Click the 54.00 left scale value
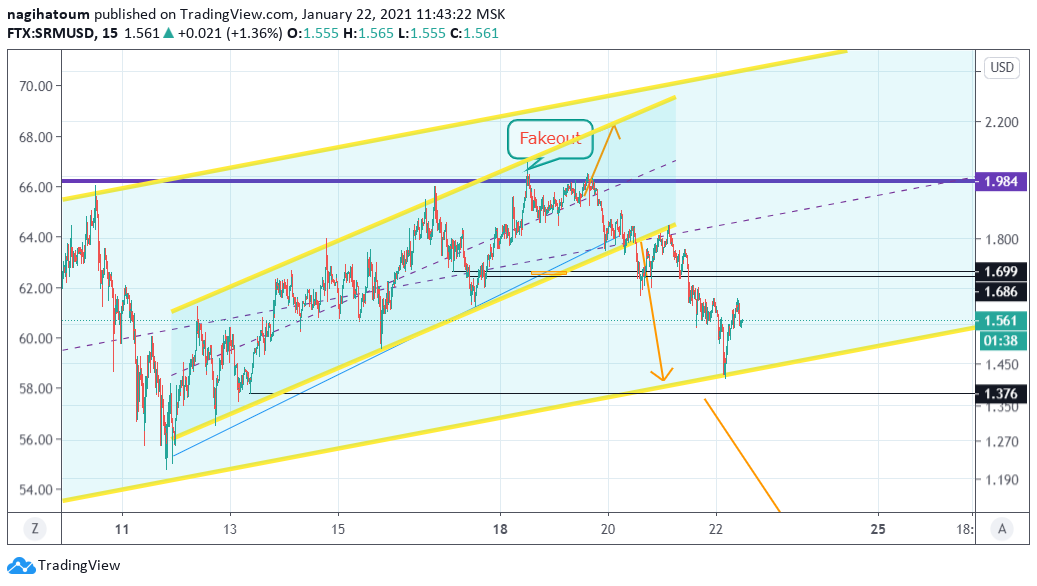Image resolution: width=1037 pixels, height=586 pixels. coord(36,490)
